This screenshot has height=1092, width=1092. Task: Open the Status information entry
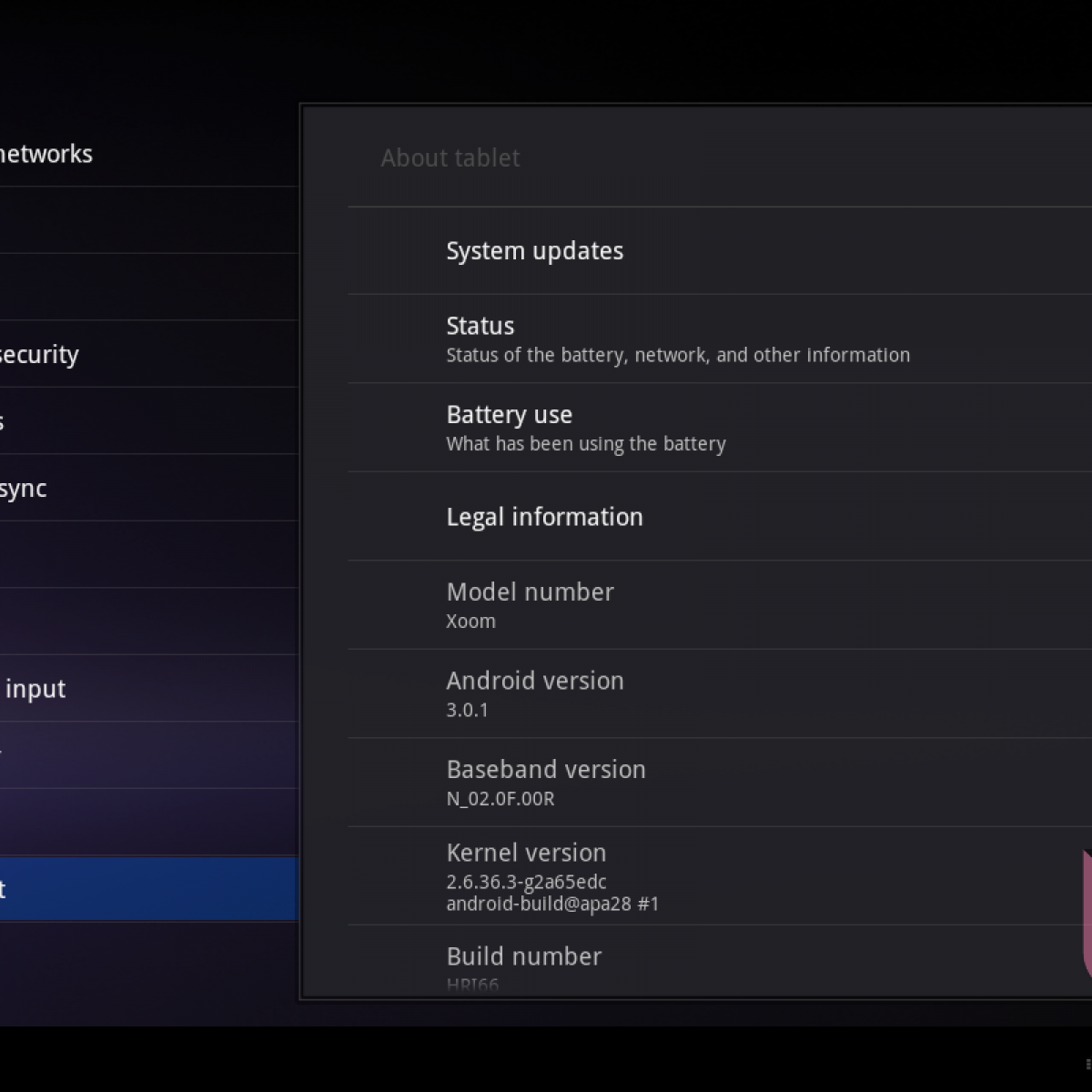click(677, 339)
